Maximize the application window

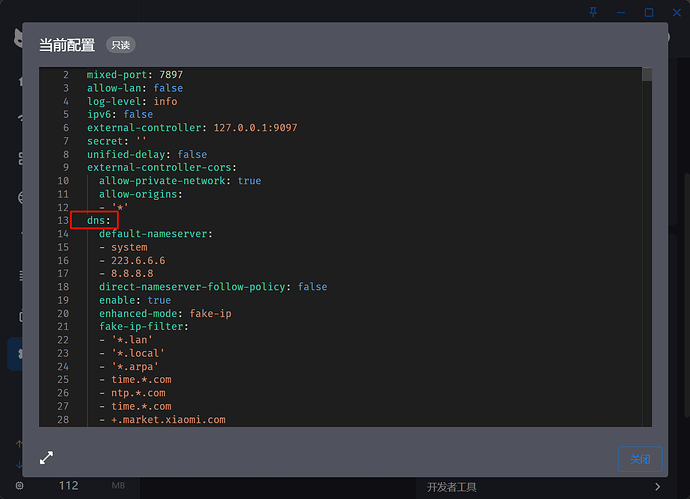click(x=649, y=12)
